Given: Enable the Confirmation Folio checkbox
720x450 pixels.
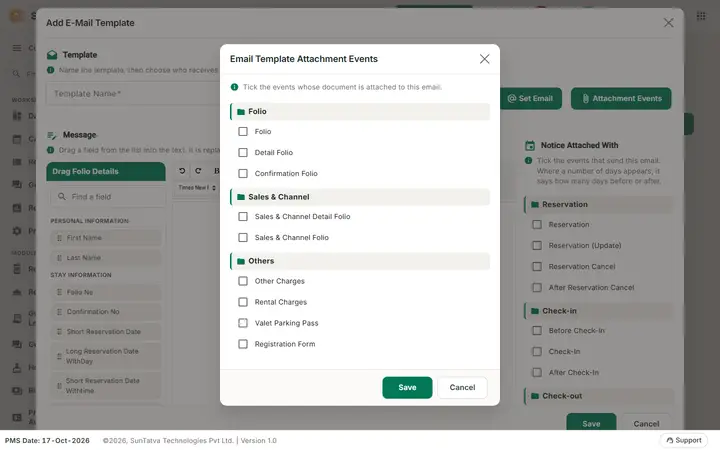Looking at the screenshot, I should (243, 174).
